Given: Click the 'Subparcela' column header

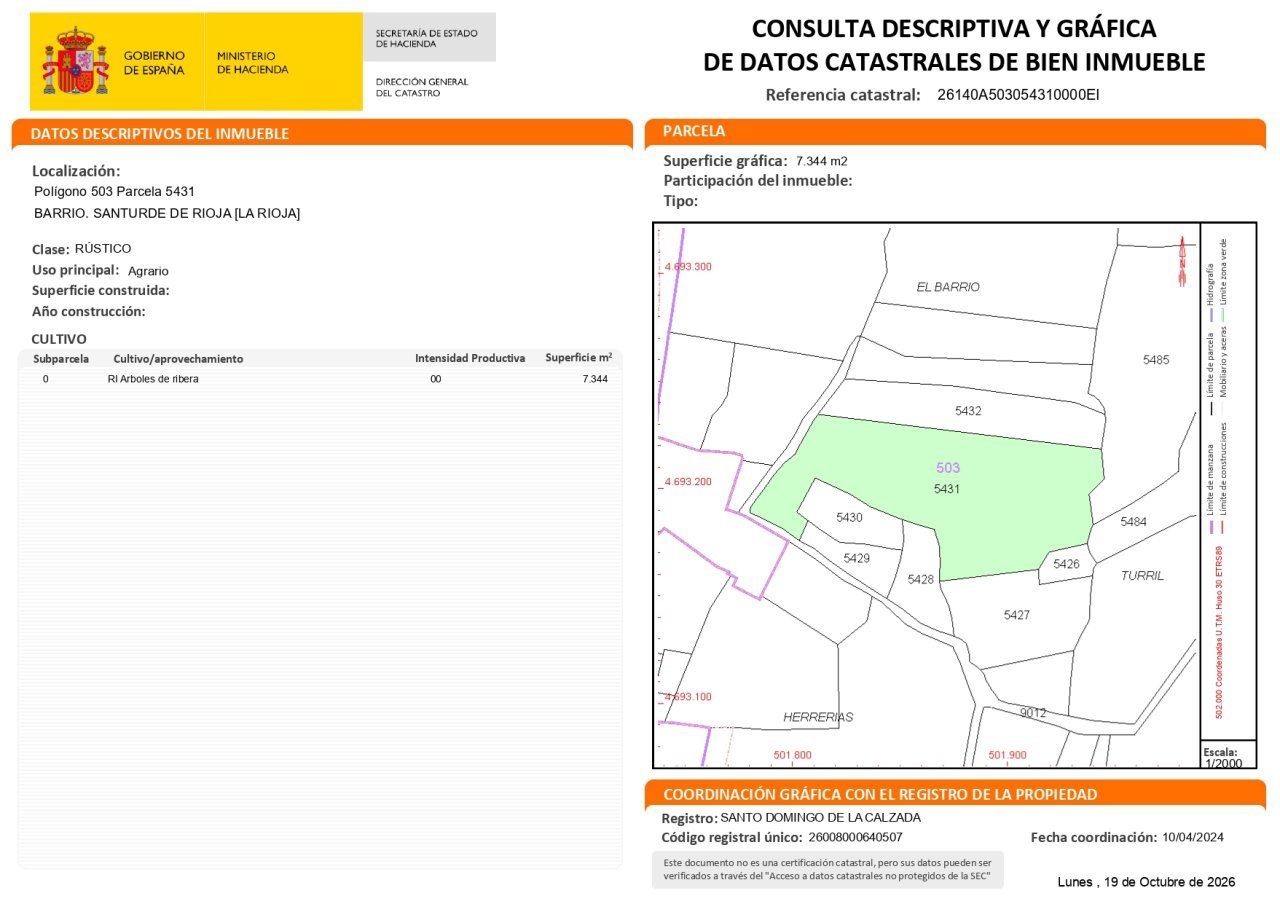Looking at the screenshot, I should [61, 358].
